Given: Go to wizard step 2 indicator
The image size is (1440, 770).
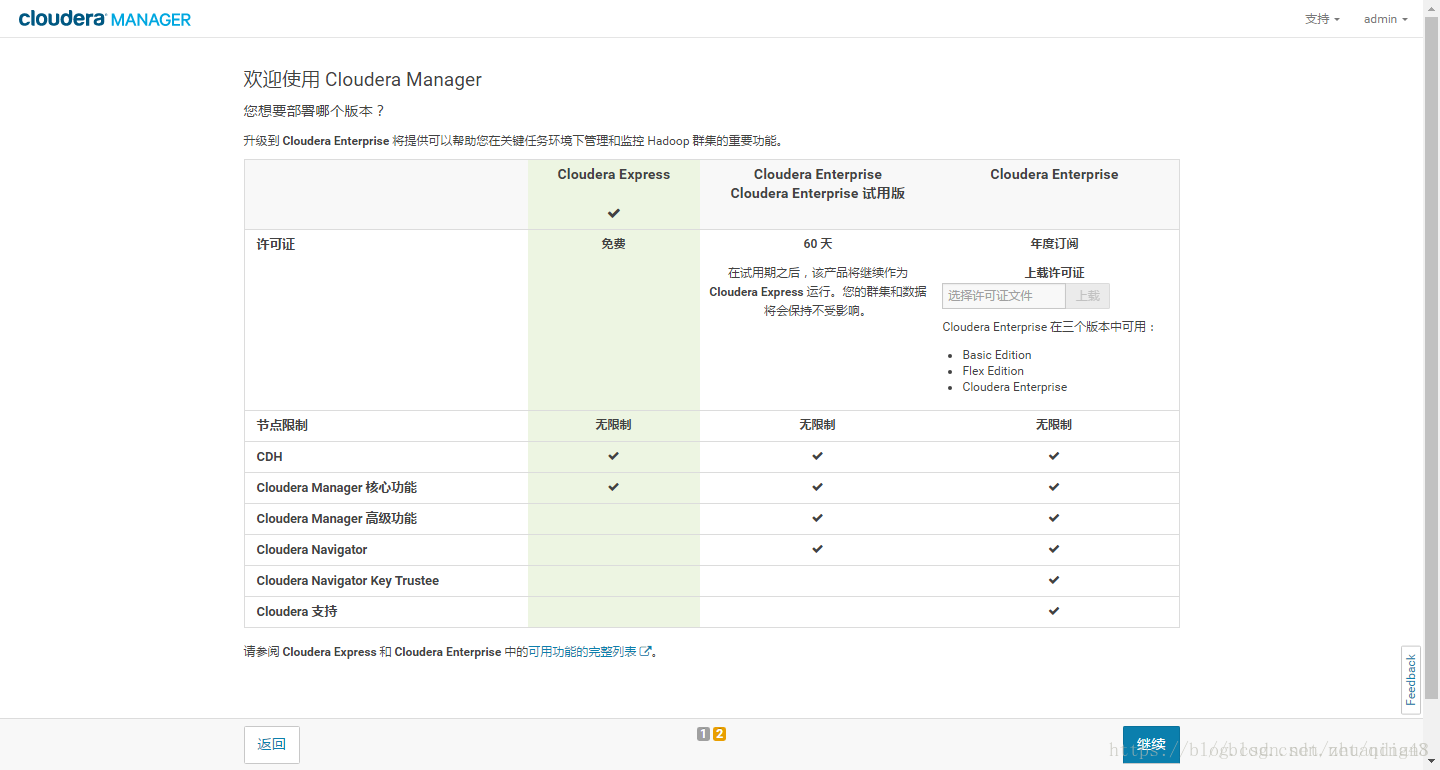Looking at the screenshot, I should pos(719,734).
